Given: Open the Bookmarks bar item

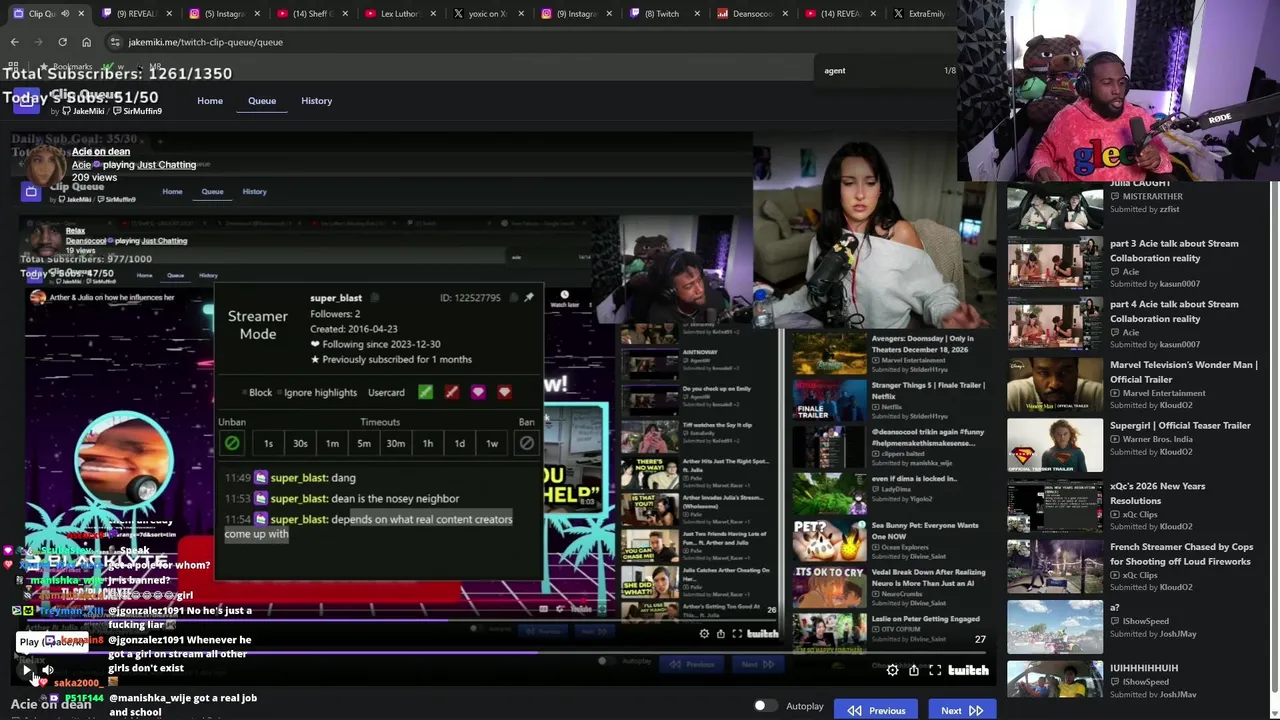Looking at the screenshot, I should pyautogui.click(x=67, y=66).
